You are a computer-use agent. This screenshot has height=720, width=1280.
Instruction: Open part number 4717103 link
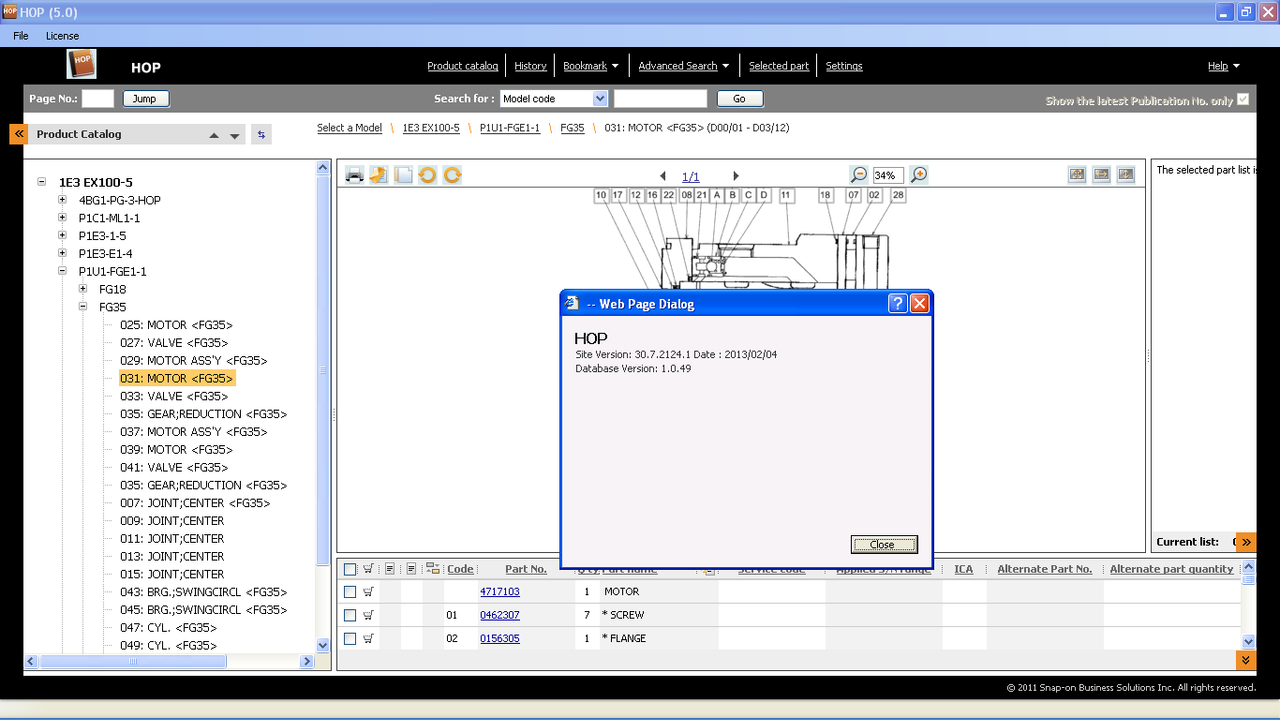point(500,592)
